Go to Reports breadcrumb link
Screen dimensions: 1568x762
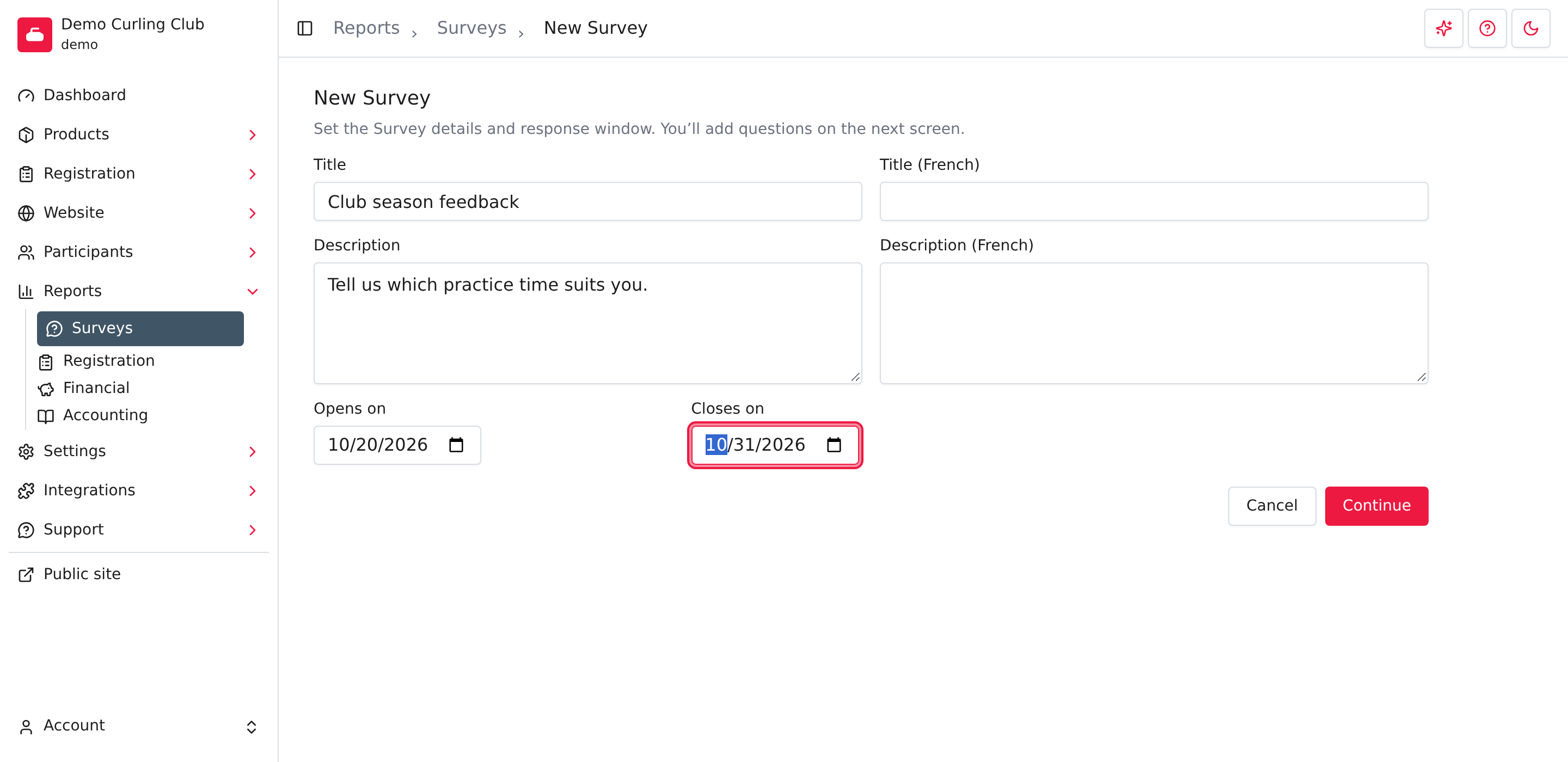[x=366, y=28]
